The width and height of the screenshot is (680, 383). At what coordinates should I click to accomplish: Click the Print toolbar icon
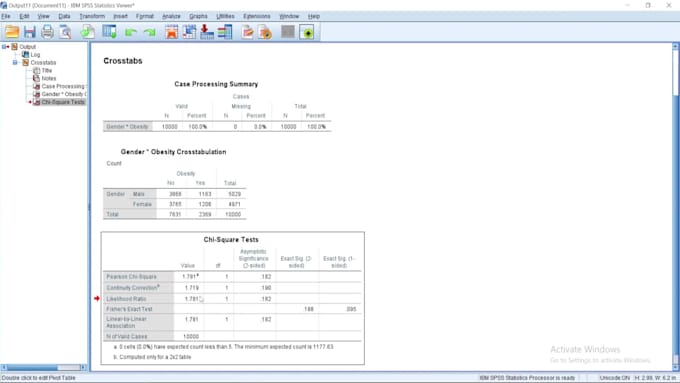(47, 32)
